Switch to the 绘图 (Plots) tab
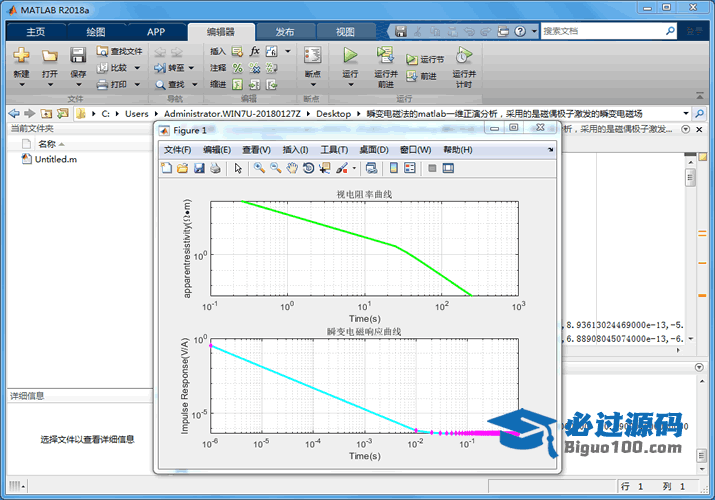 click(x=96, y=32)
